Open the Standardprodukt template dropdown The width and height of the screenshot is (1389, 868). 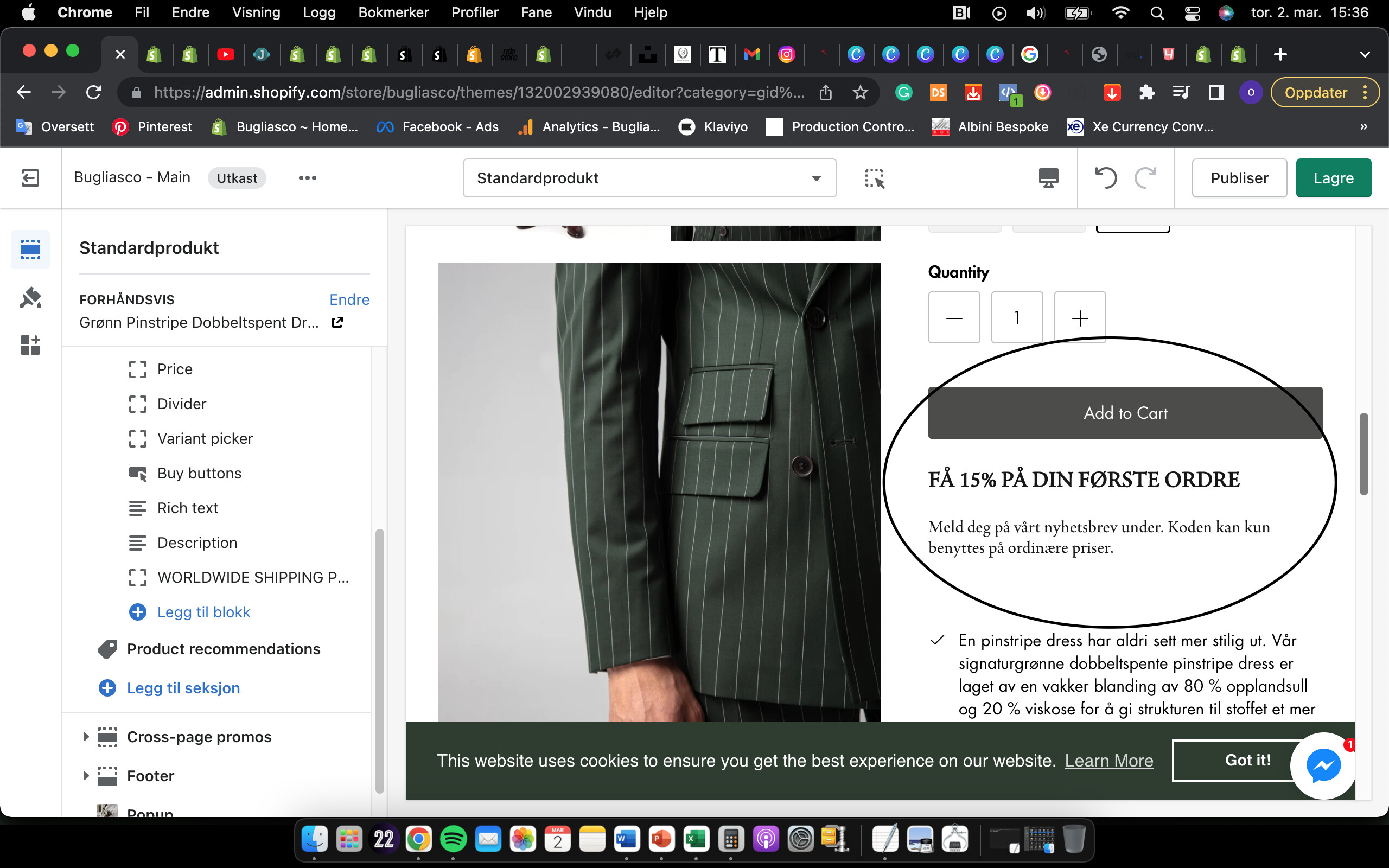point(649,178)
